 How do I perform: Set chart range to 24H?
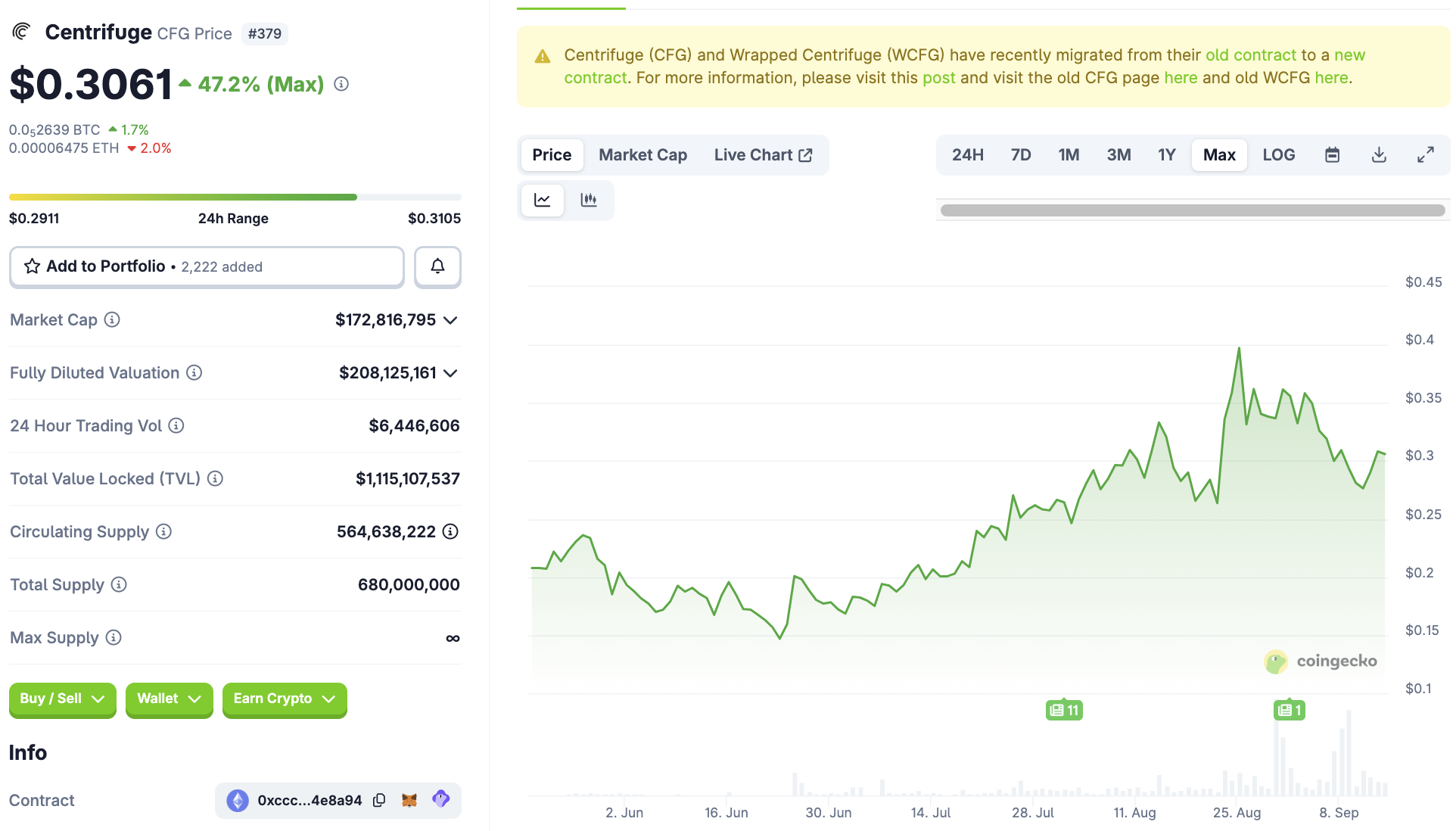(967, 154)
